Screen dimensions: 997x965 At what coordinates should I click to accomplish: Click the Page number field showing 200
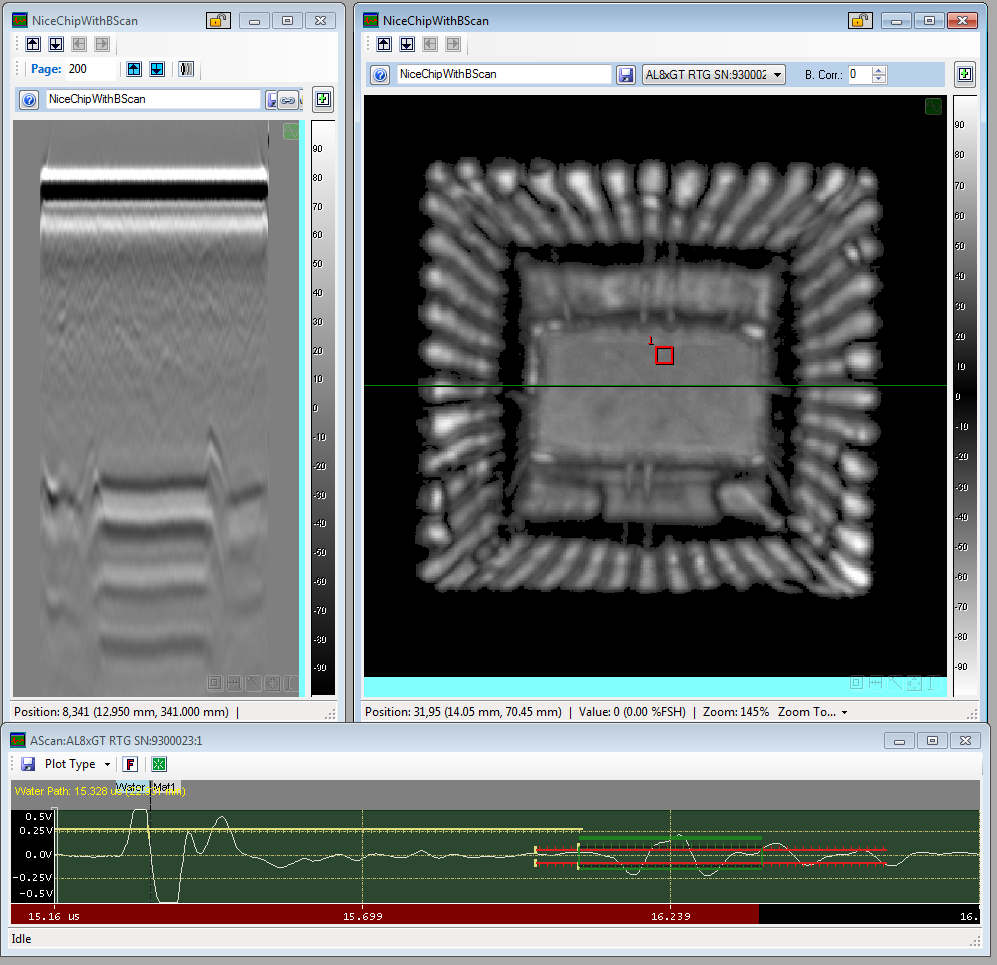coord(90,69)
